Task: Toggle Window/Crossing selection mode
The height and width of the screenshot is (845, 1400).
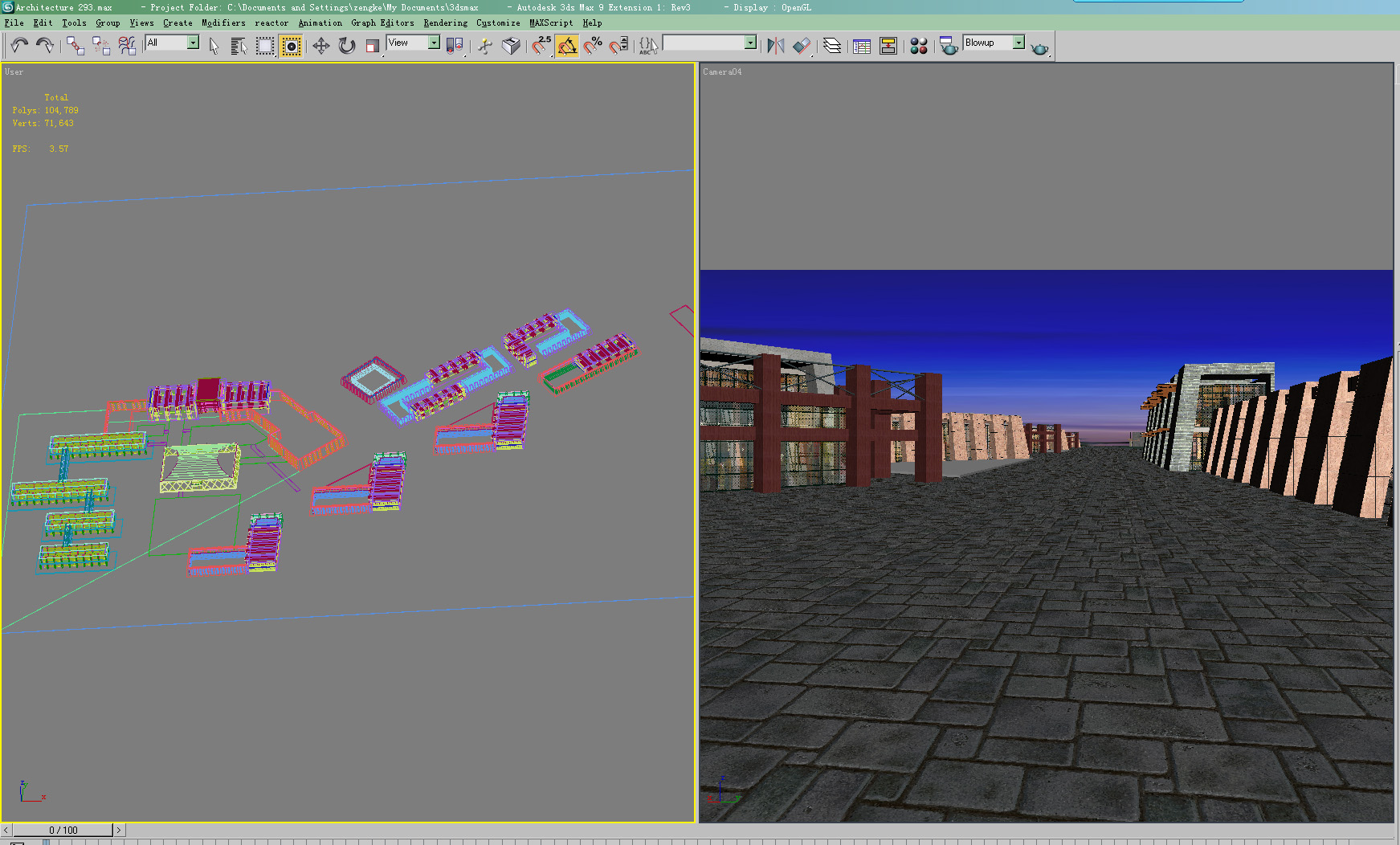Action: click(291, 46)
